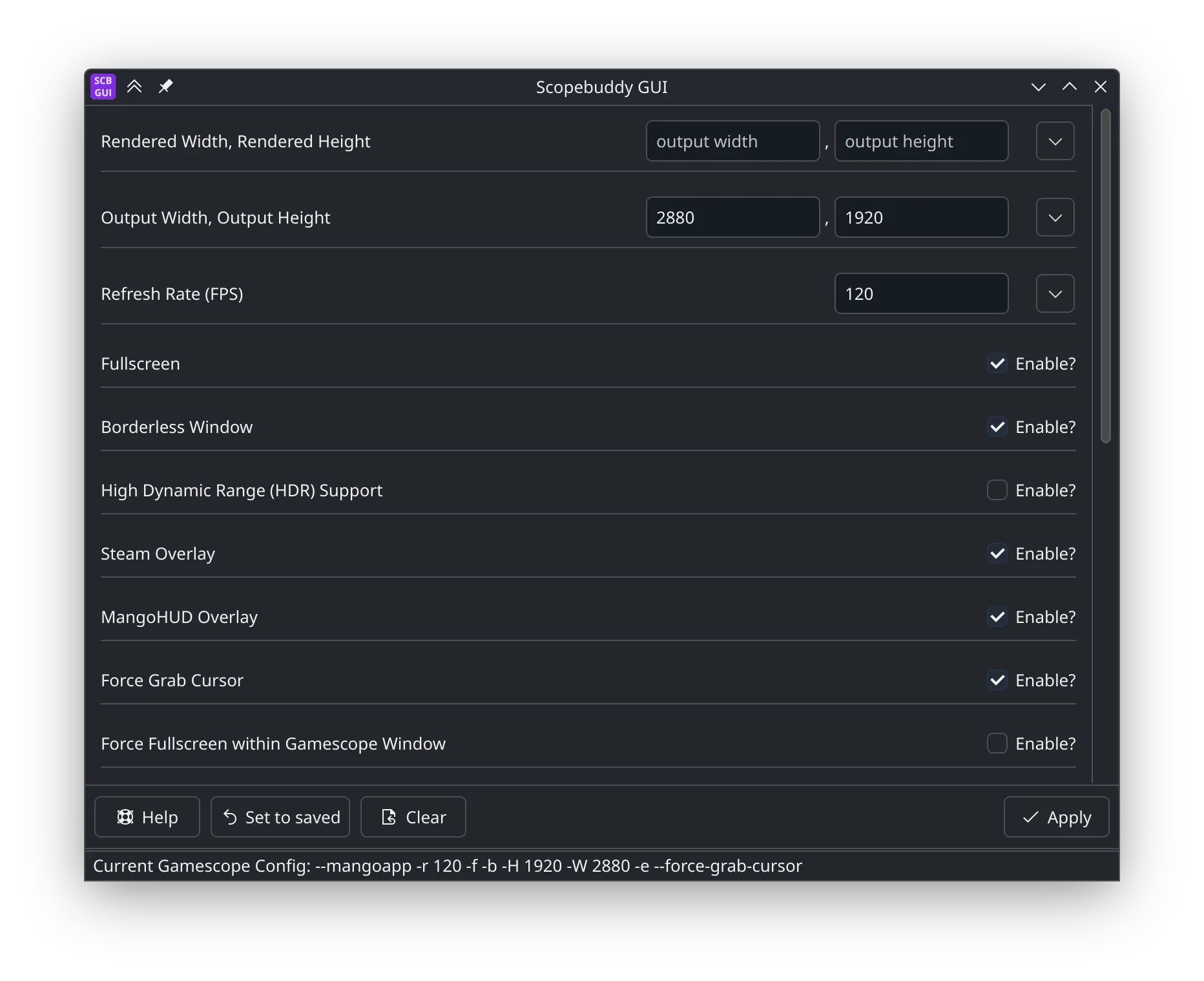This screenshot has width=1204, height=981.
Task: Click the Help life-ring icon
Action: tap(127, 817)
